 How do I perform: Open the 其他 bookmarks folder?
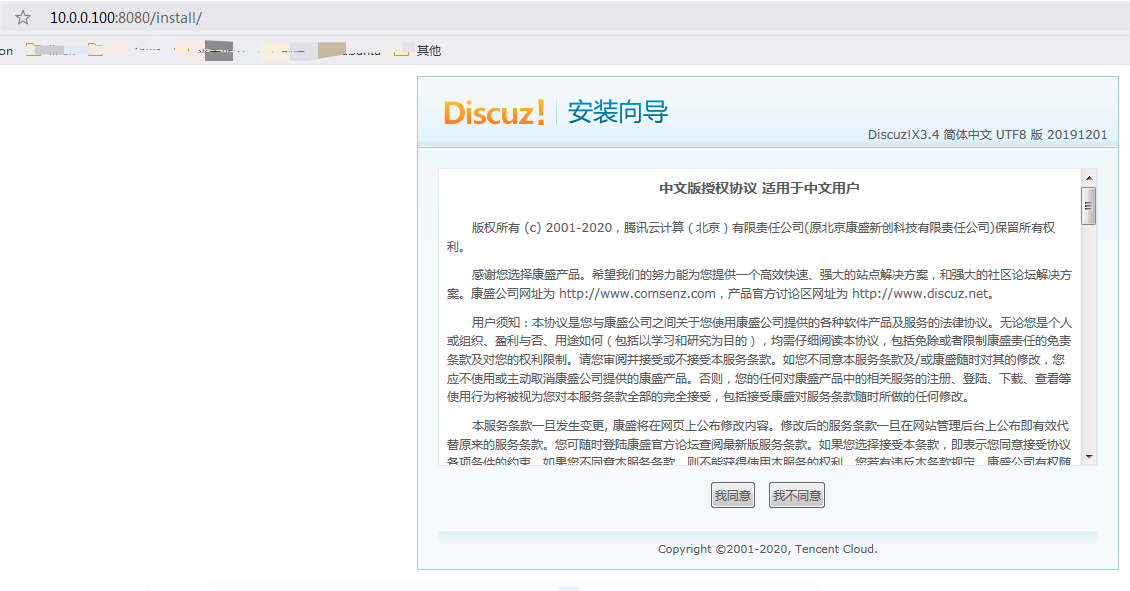pos(418,50)
